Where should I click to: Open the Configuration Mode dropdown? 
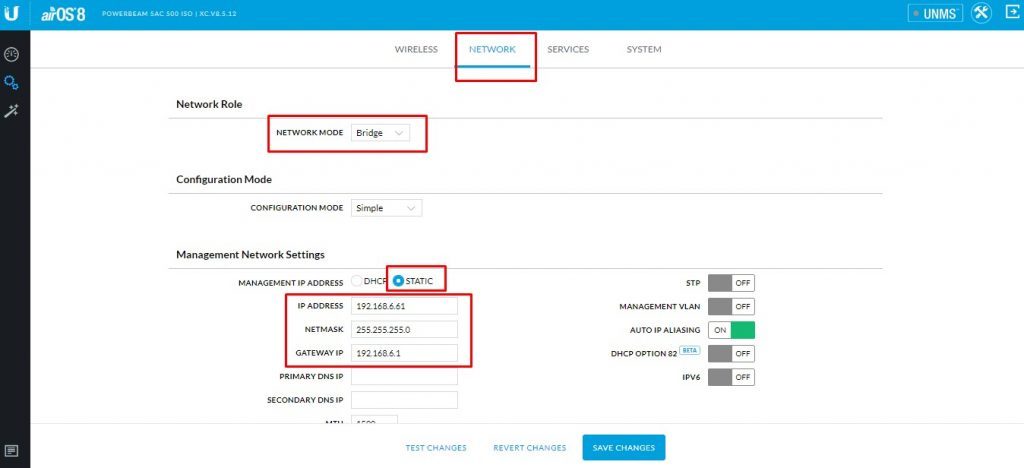(x=386, y=208)
